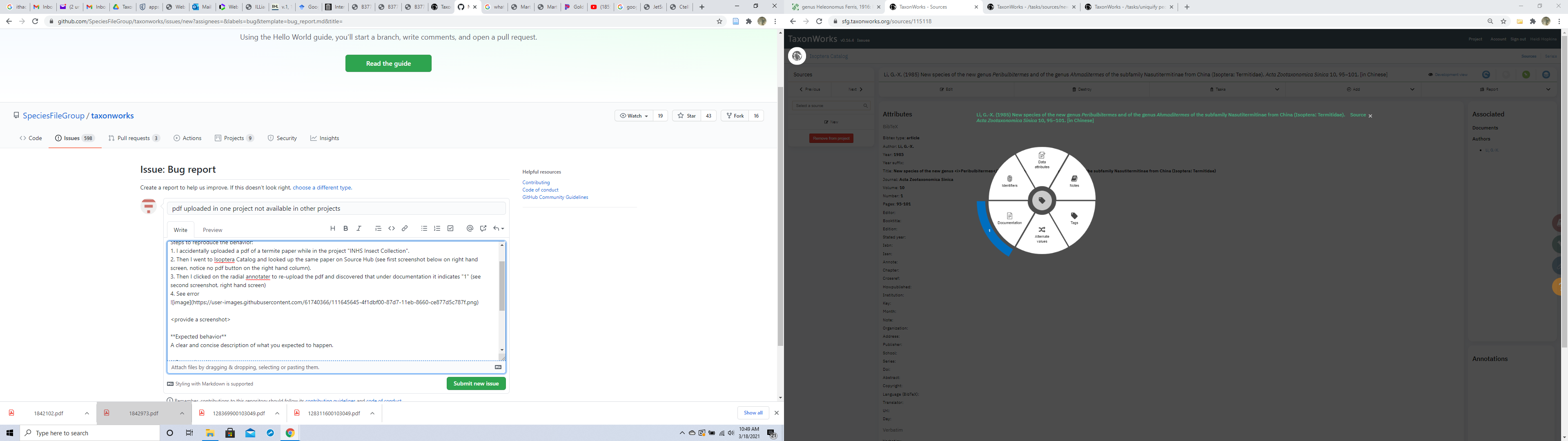Apply bold formatting in GitHub editor
Image resolution: width=1568 pixels, height=441 pixels.
tap(346, 228)
